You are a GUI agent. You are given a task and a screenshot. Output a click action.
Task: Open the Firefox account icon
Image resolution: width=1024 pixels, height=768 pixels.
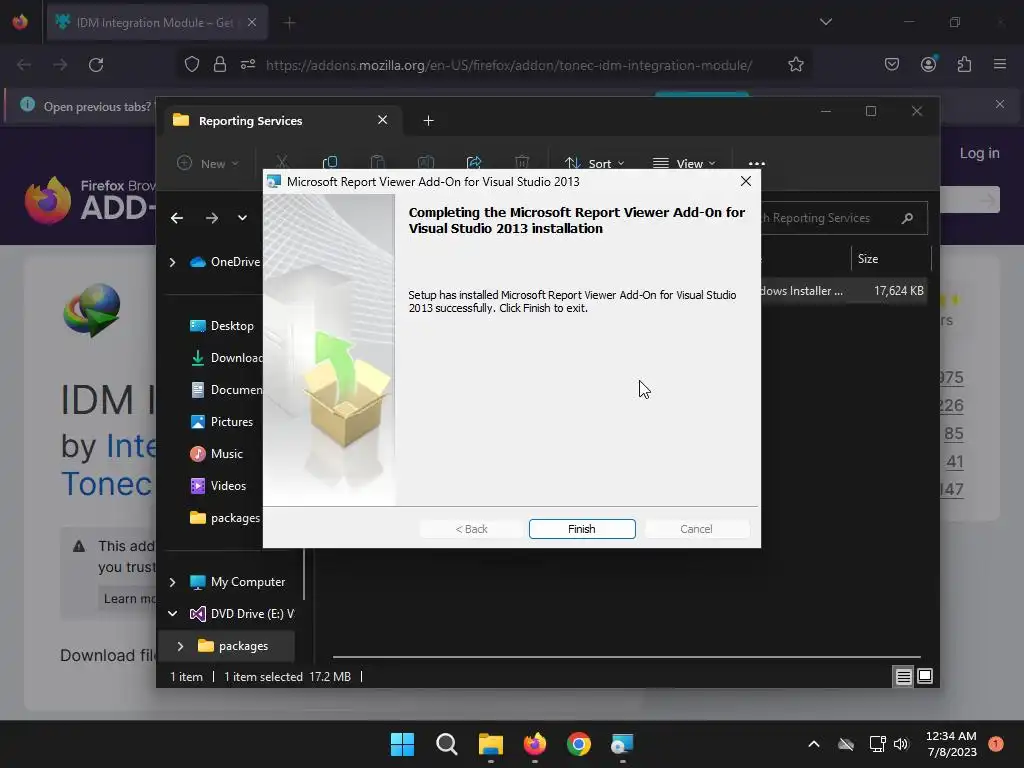click(x=928, y=64)
